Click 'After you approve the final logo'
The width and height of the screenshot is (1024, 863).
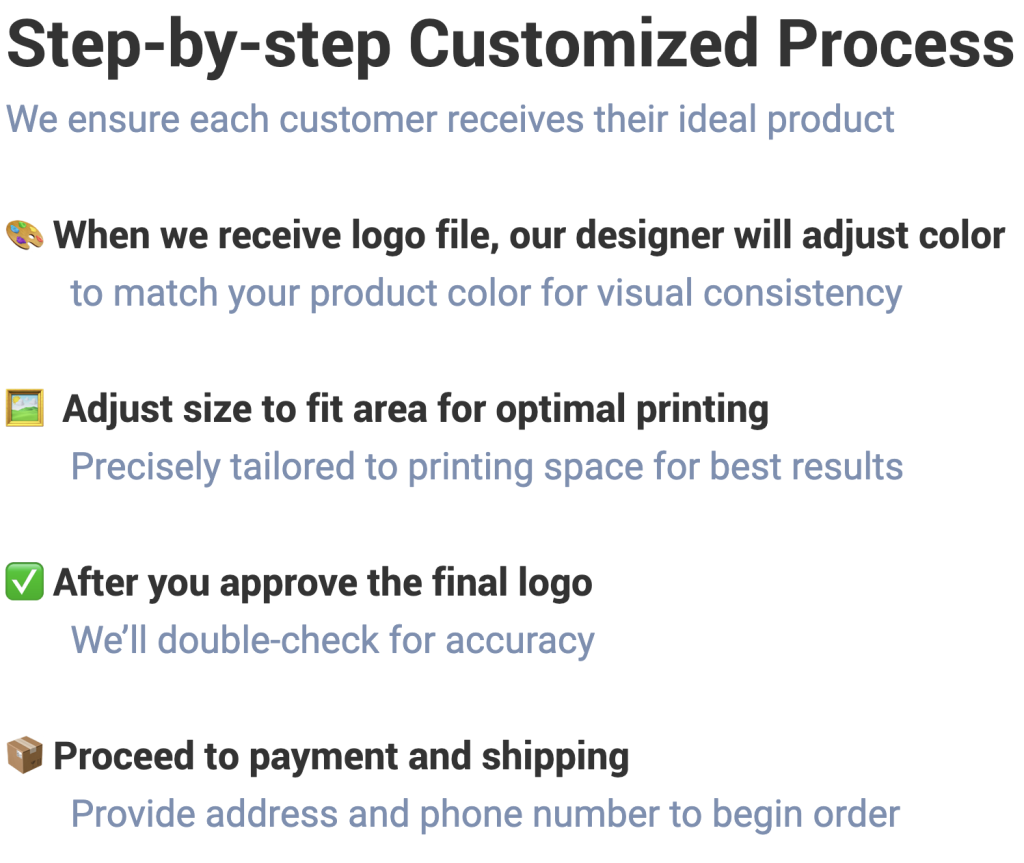(x=323, y=583)
